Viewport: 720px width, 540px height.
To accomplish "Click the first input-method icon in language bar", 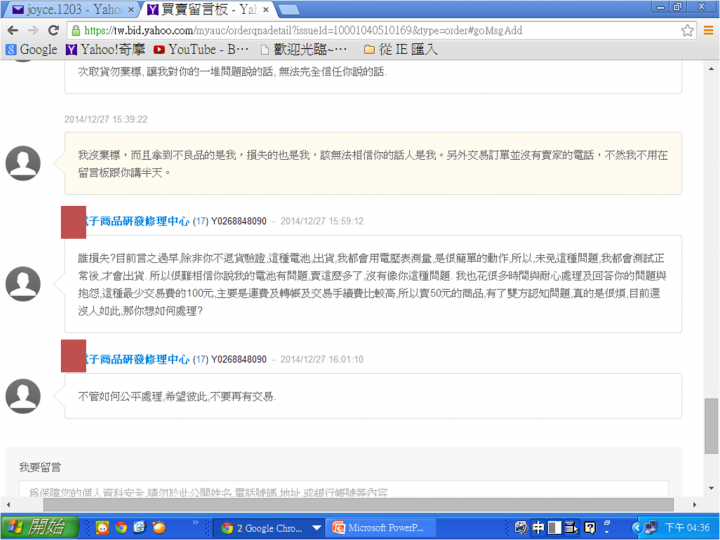I will click(x=521, y=528).
